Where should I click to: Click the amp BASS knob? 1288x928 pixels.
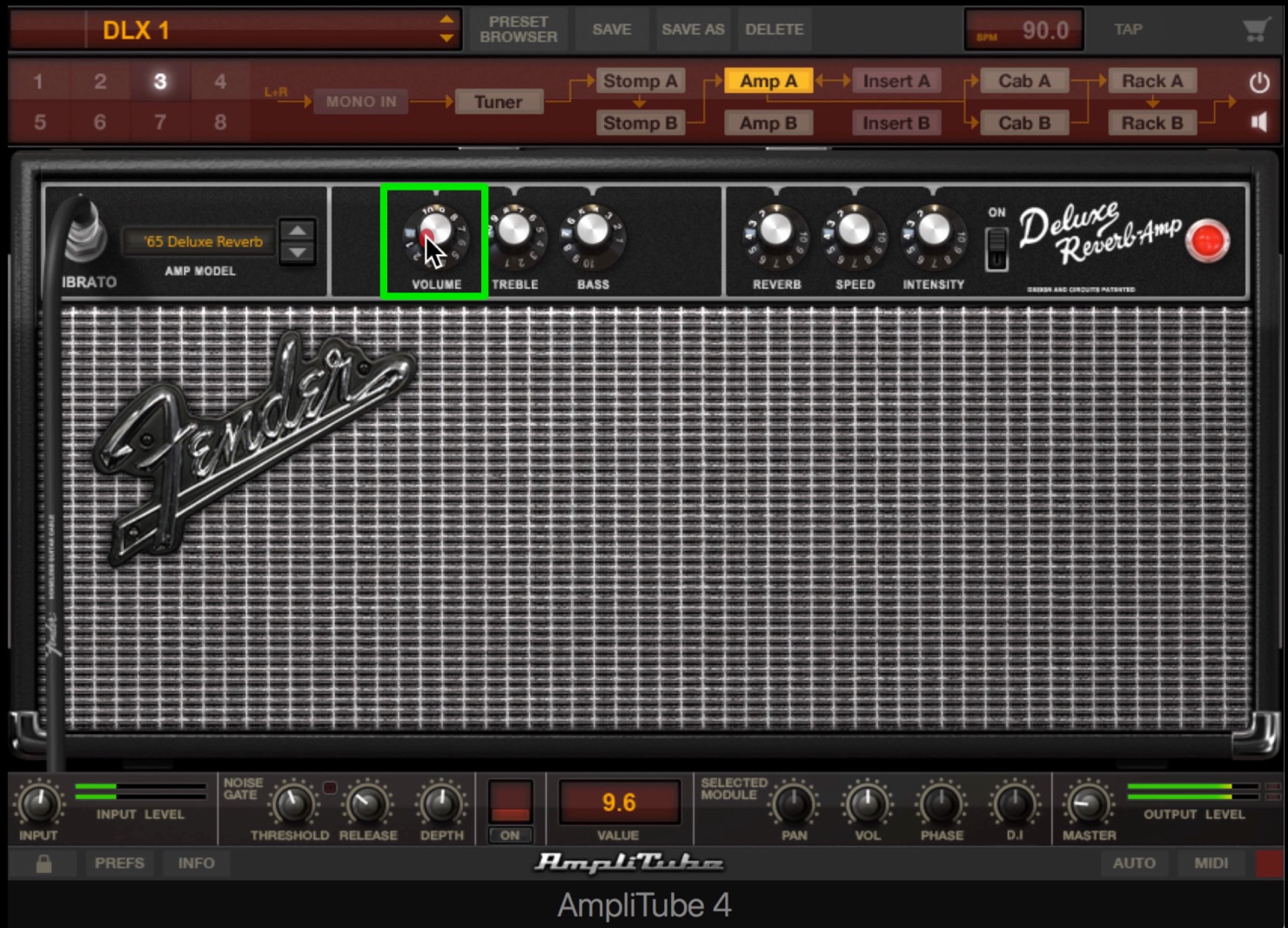pyautogui.click(x=593, y=231)
